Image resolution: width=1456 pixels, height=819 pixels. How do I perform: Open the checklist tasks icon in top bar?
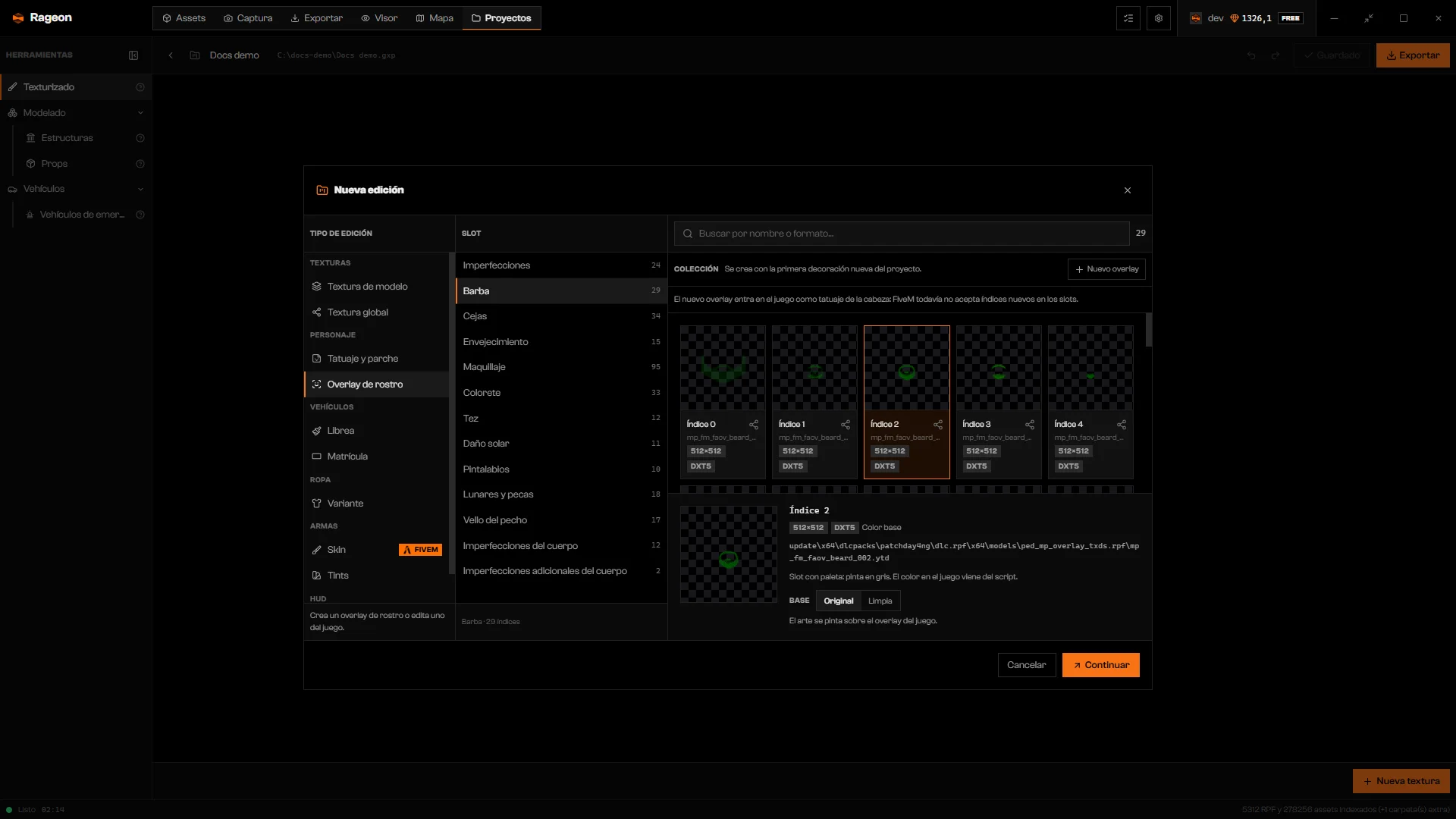pos(1128,18)
